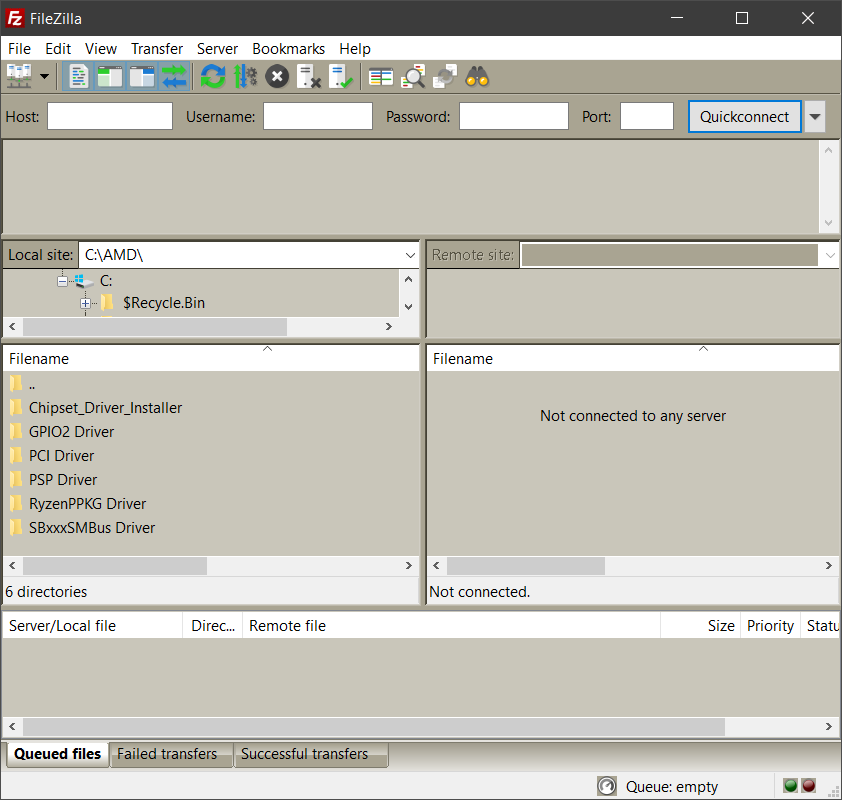Open the Remote site path dropdown
The width and height of the screenshot is (842, 800).
pos(830,255)
